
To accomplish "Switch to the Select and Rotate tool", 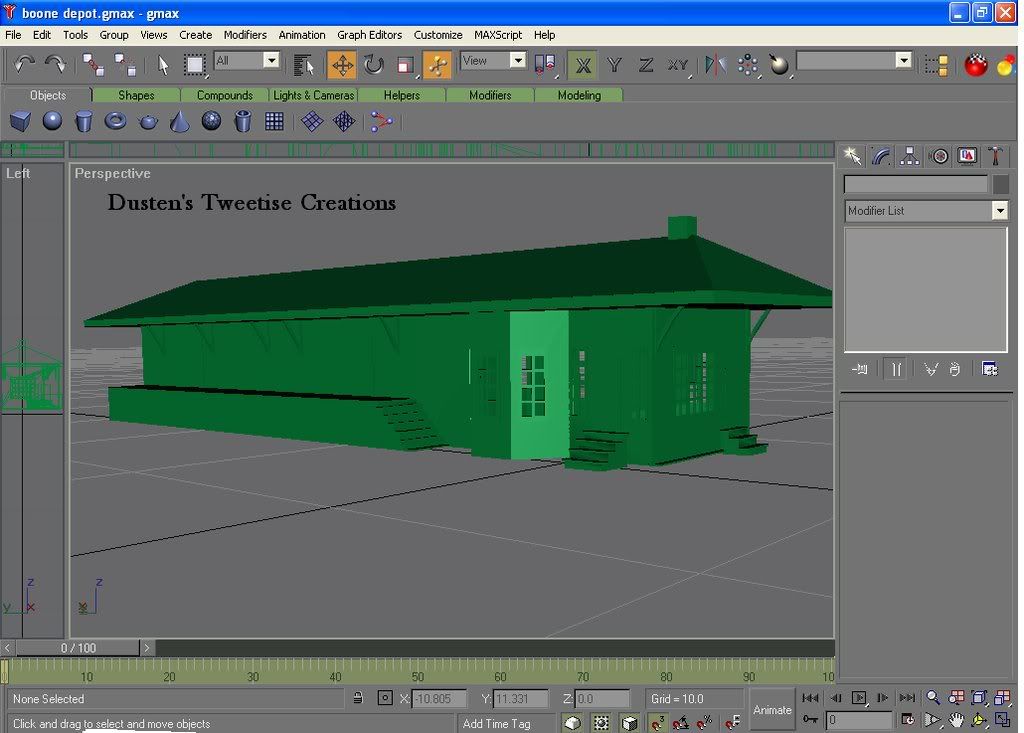I will 374,65.
